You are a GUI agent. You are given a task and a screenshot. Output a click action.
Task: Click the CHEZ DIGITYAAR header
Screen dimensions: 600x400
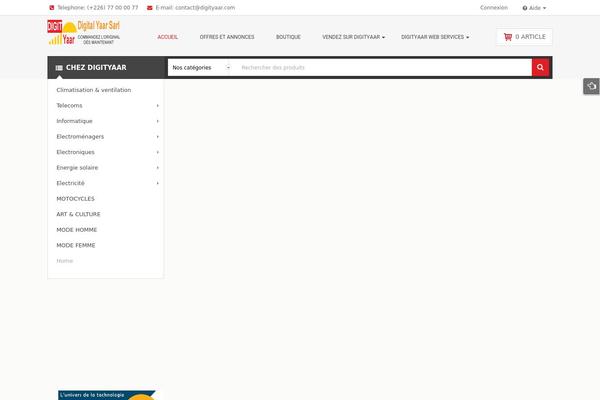point(106,67)
